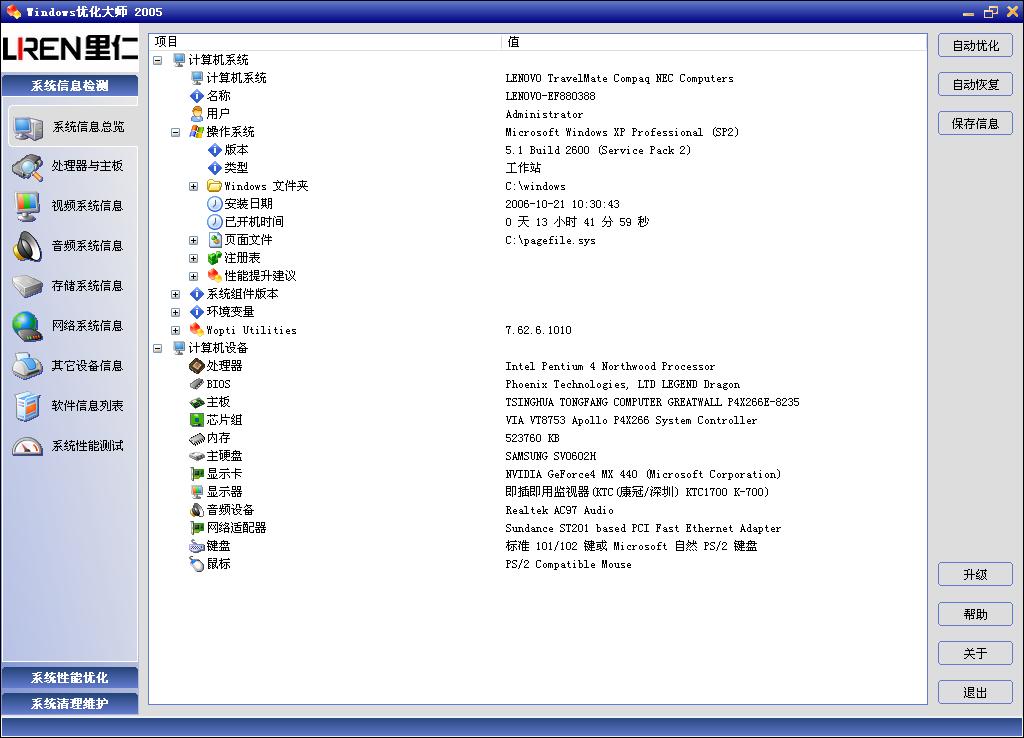
Task: Click the 主硬盘 hard disk icon
Action: click(x=197, y=456)
